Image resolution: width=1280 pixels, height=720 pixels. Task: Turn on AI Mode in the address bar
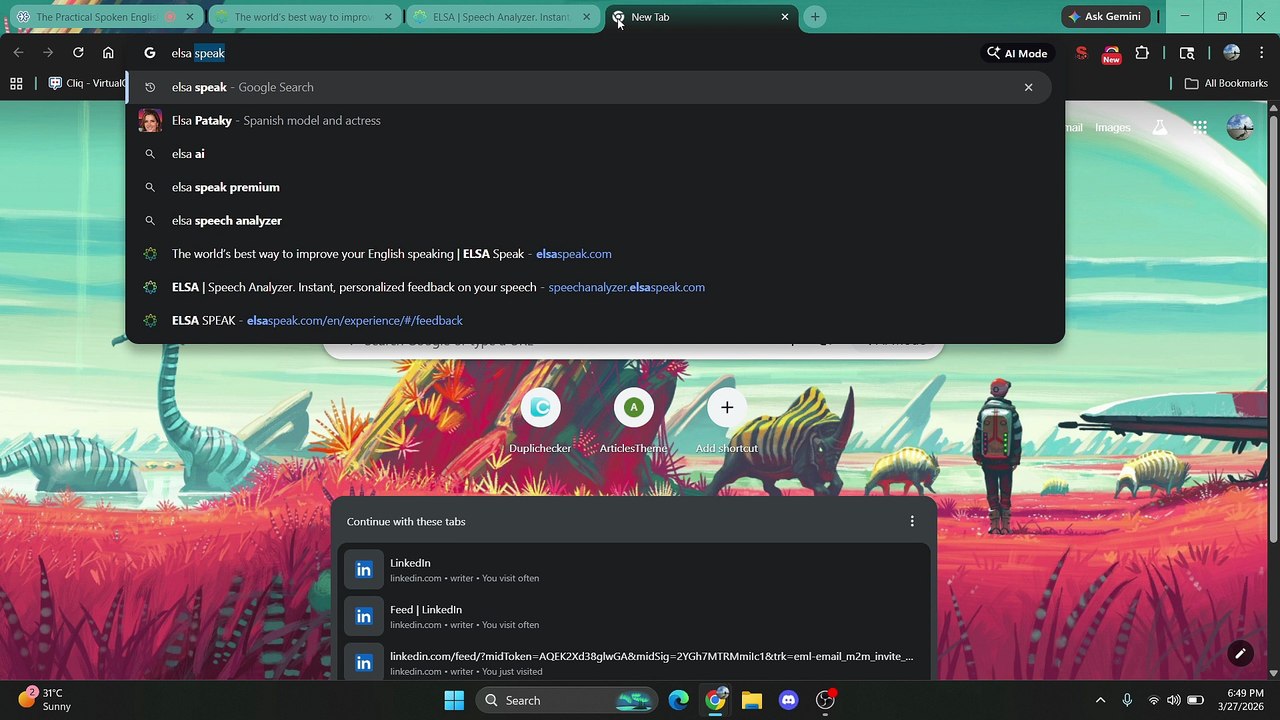point(1017,53)
